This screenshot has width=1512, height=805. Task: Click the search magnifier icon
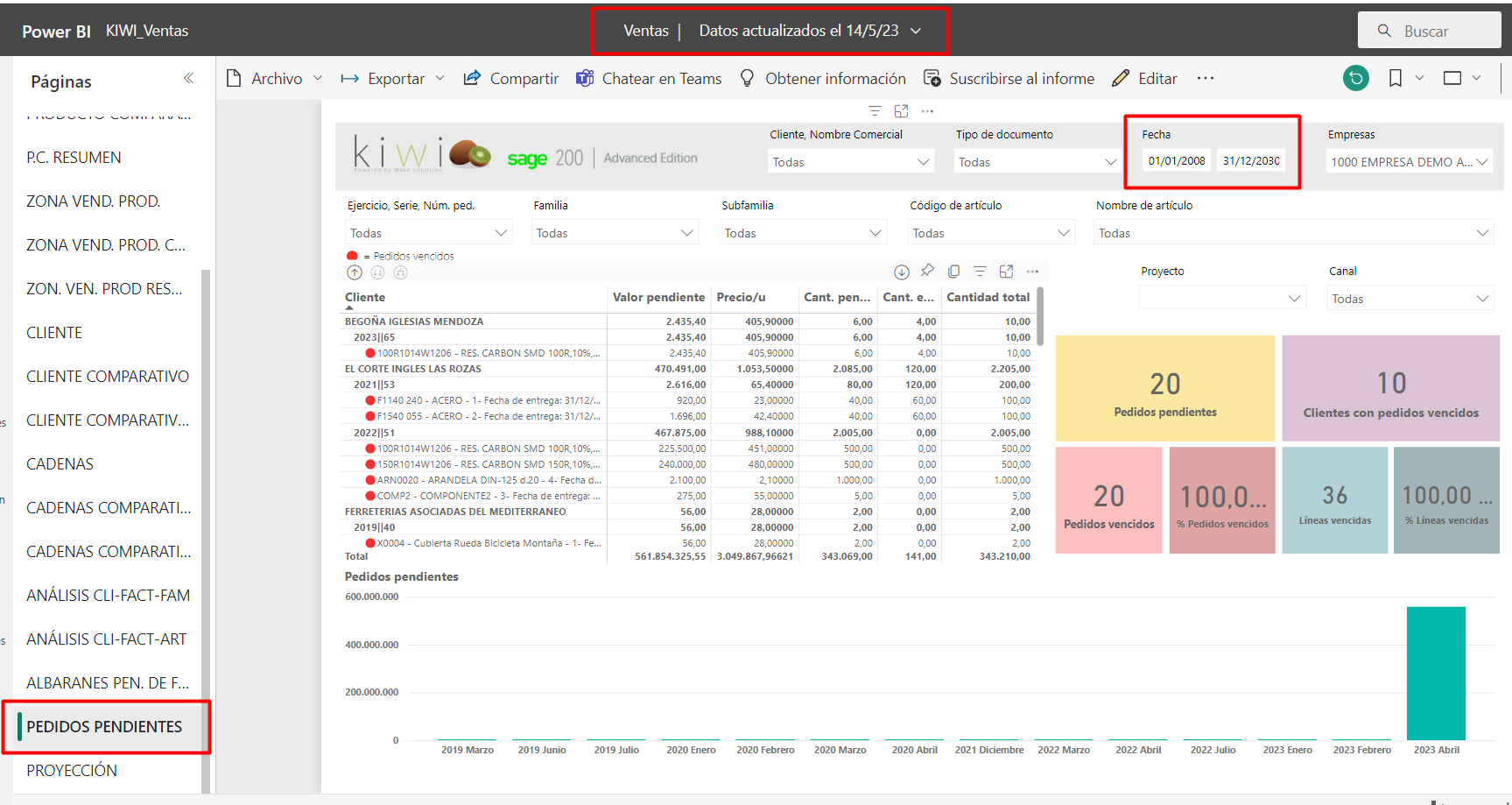click(x=1384, y=31)
